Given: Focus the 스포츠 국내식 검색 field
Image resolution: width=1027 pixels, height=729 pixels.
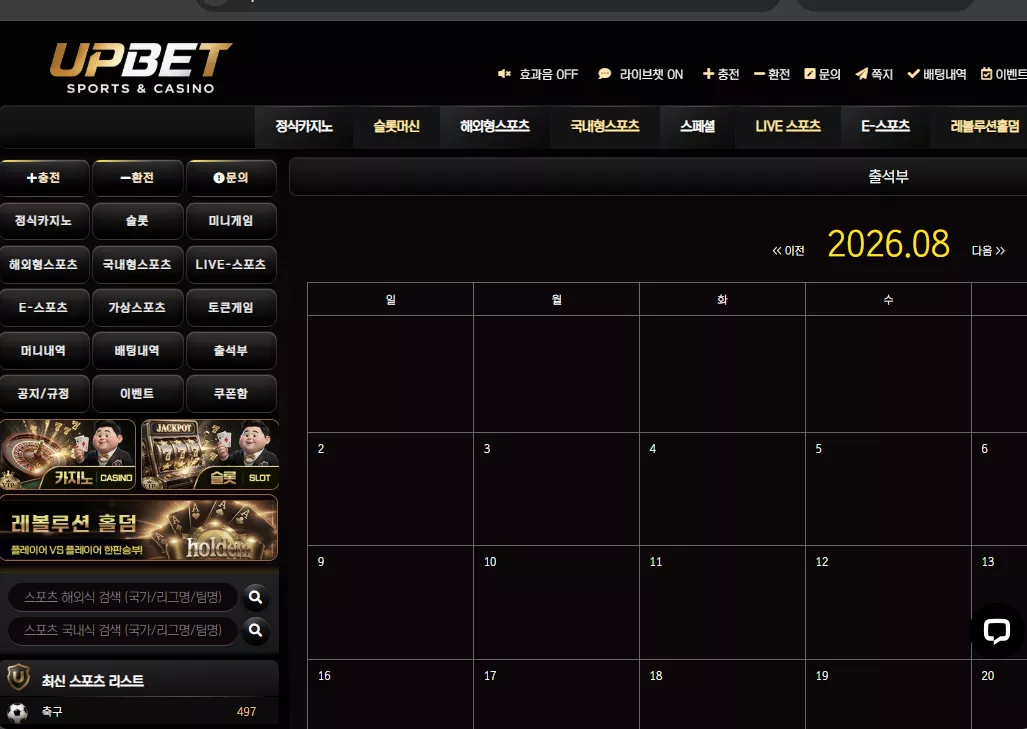Looking at the screenshot, I should (x=122, y=630).
